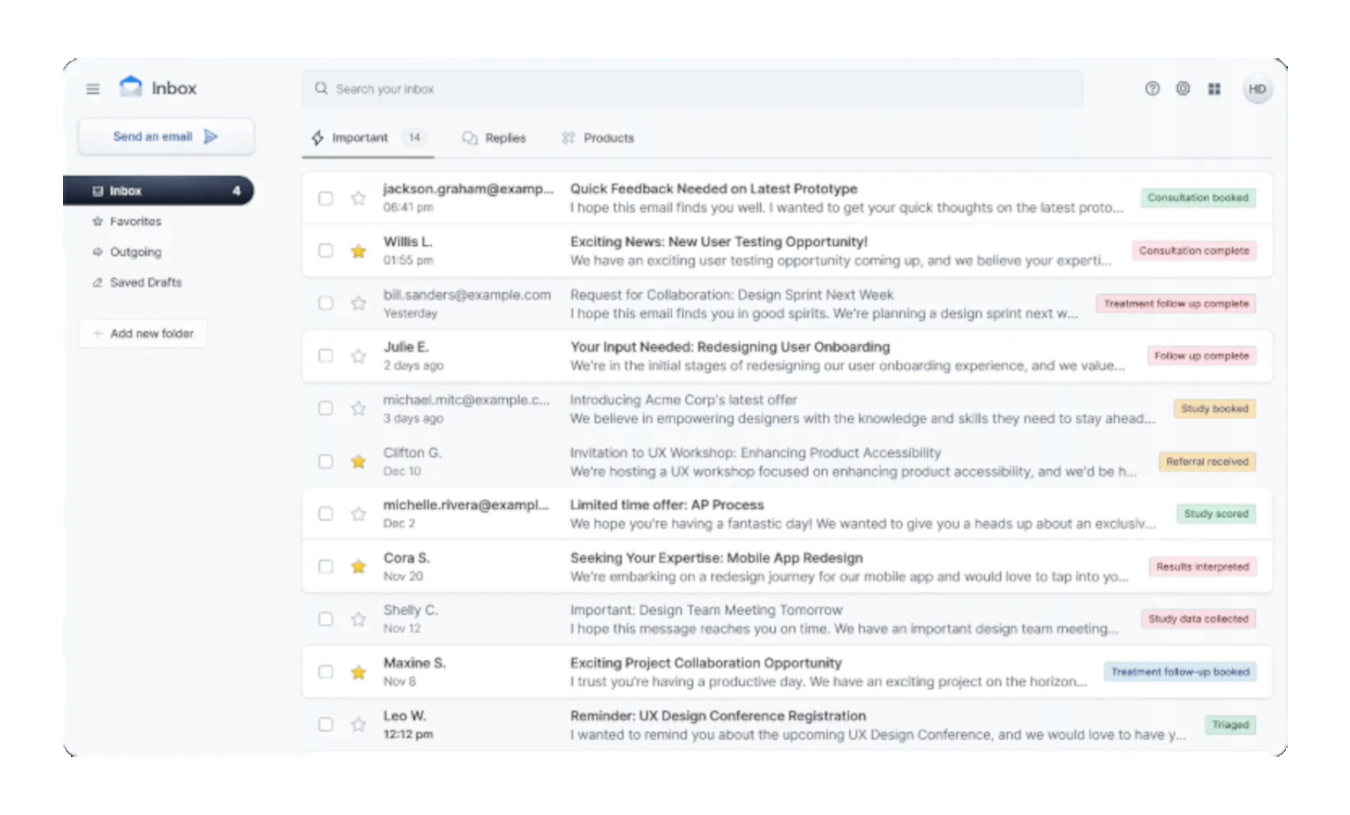Open the settings gear icon
This screenshot has width=1350, height=815.
(x=1183, y=89)
